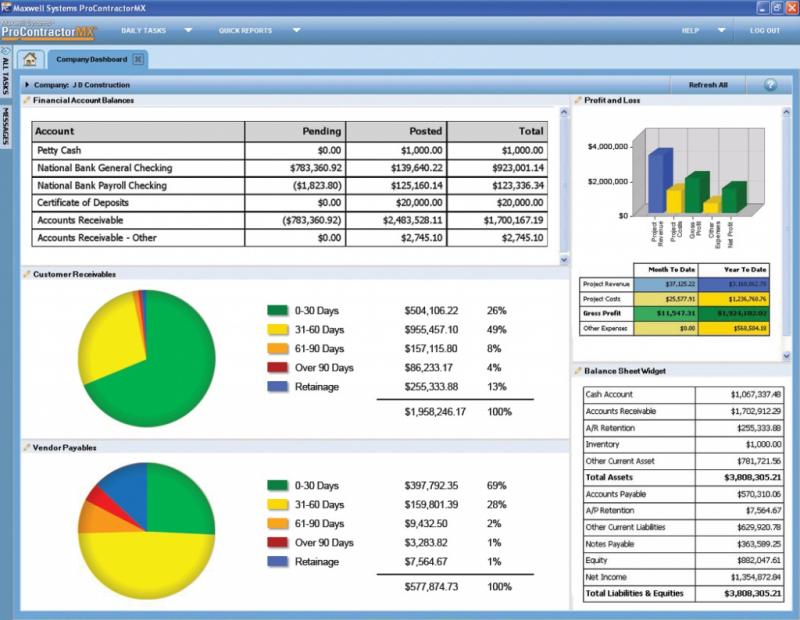800x620 pixels.
Task: Select the "Accounts Receivable - Other" row label
Action: [97, 238]
